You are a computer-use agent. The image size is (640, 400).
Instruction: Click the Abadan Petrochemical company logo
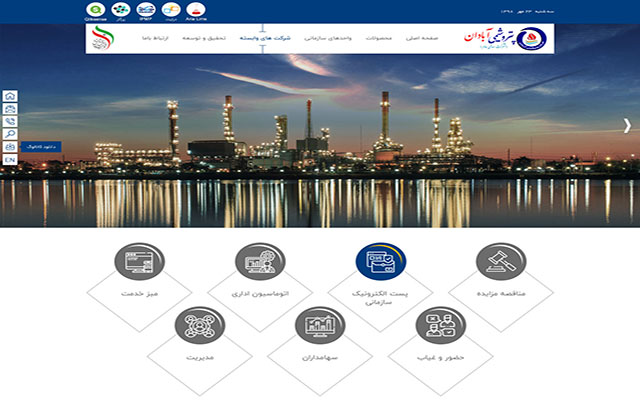(505, 38)
